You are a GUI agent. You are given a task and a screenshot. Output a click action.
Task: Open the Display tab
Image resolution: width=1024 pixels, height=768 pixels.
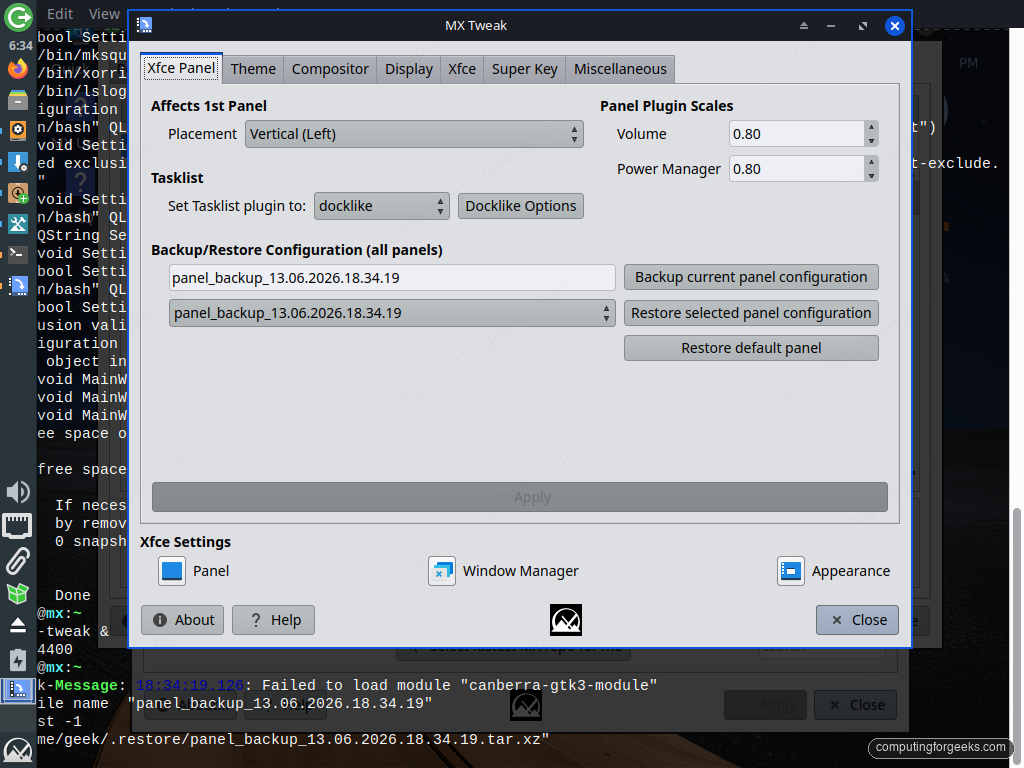point(409,69)
